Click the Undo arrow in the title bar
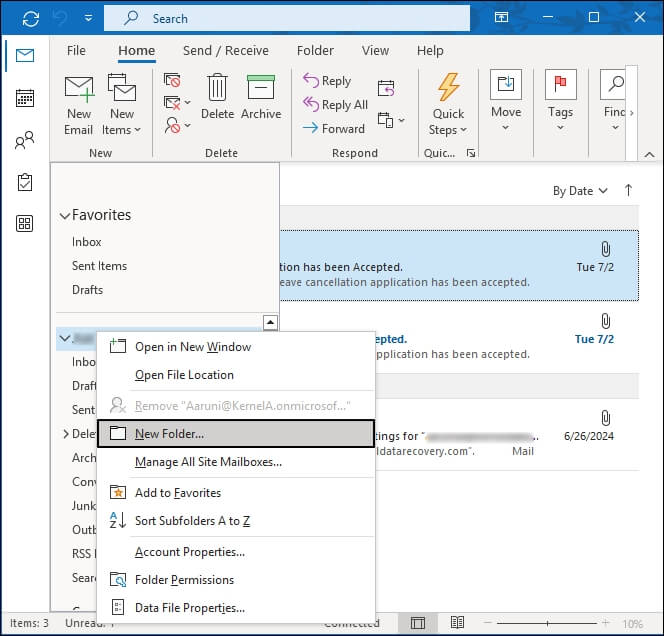Image resolution: width=664 pixels, height=636 pixels. 61,19
